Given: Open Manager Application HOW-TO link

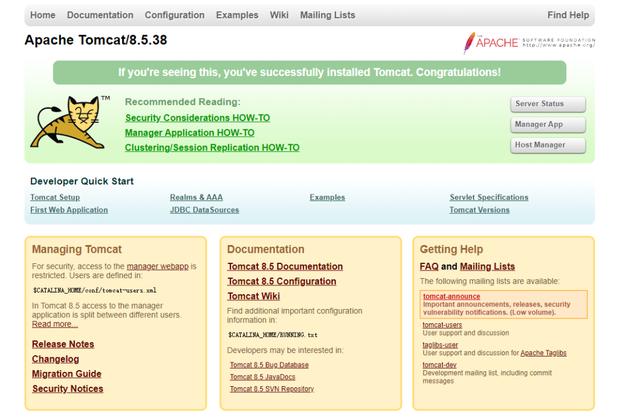Looking at the screenshot, I should 189,133.
